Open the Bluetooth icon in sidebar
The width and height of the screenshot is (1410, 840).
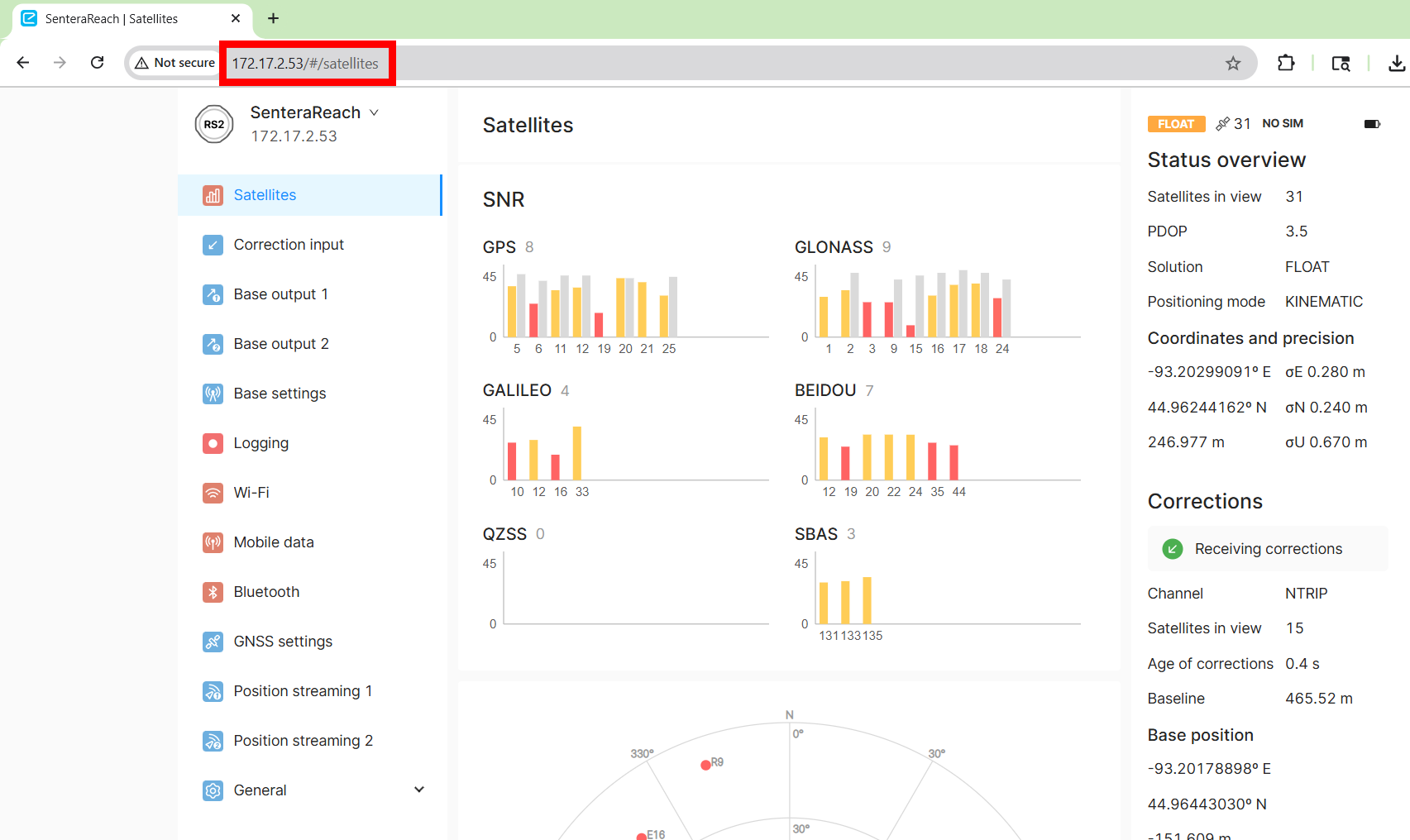(x=213, y=592)
